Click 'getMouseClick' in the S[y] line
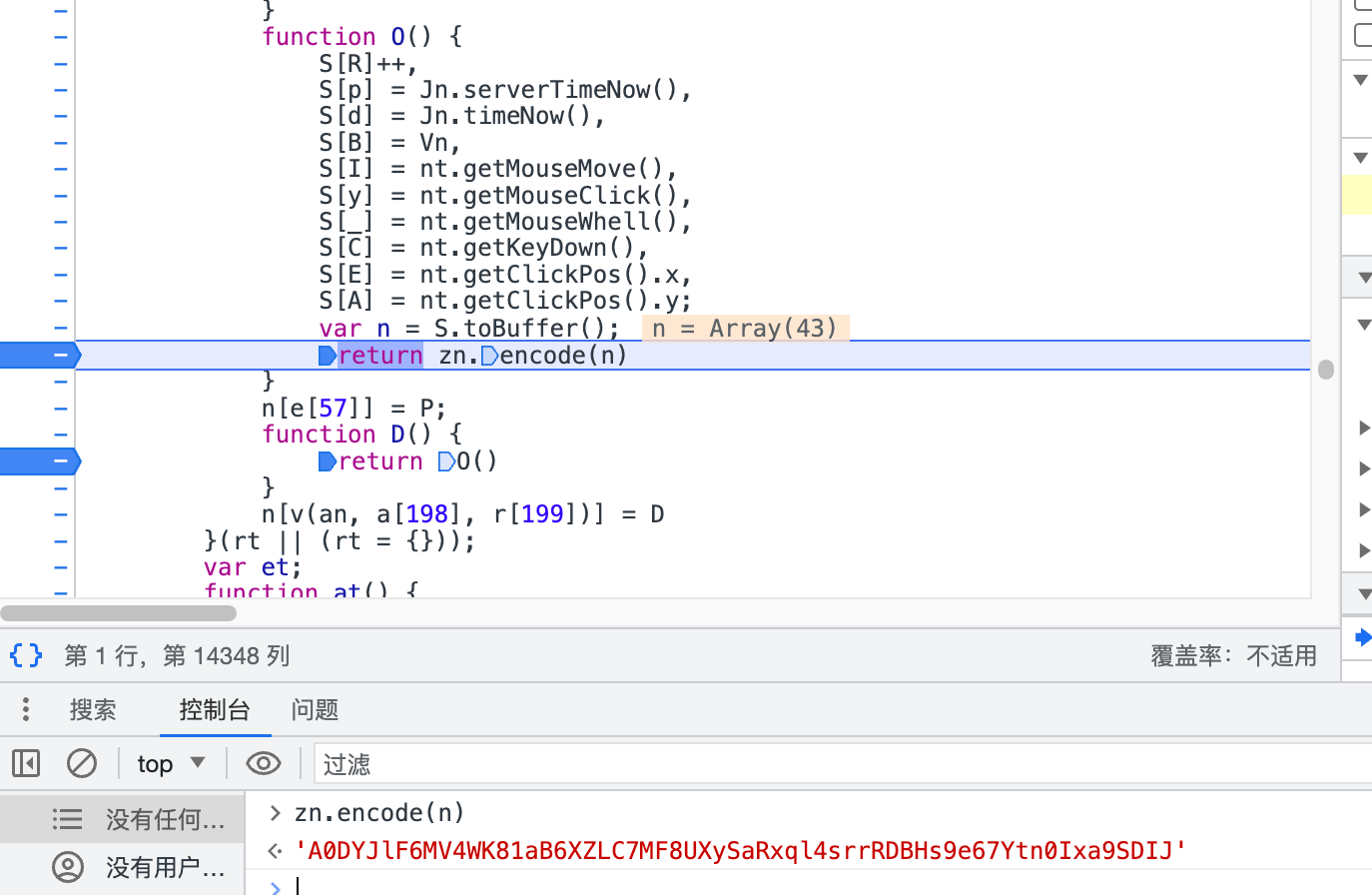Viewport: 1372px width, 895px height. point(557,195)
